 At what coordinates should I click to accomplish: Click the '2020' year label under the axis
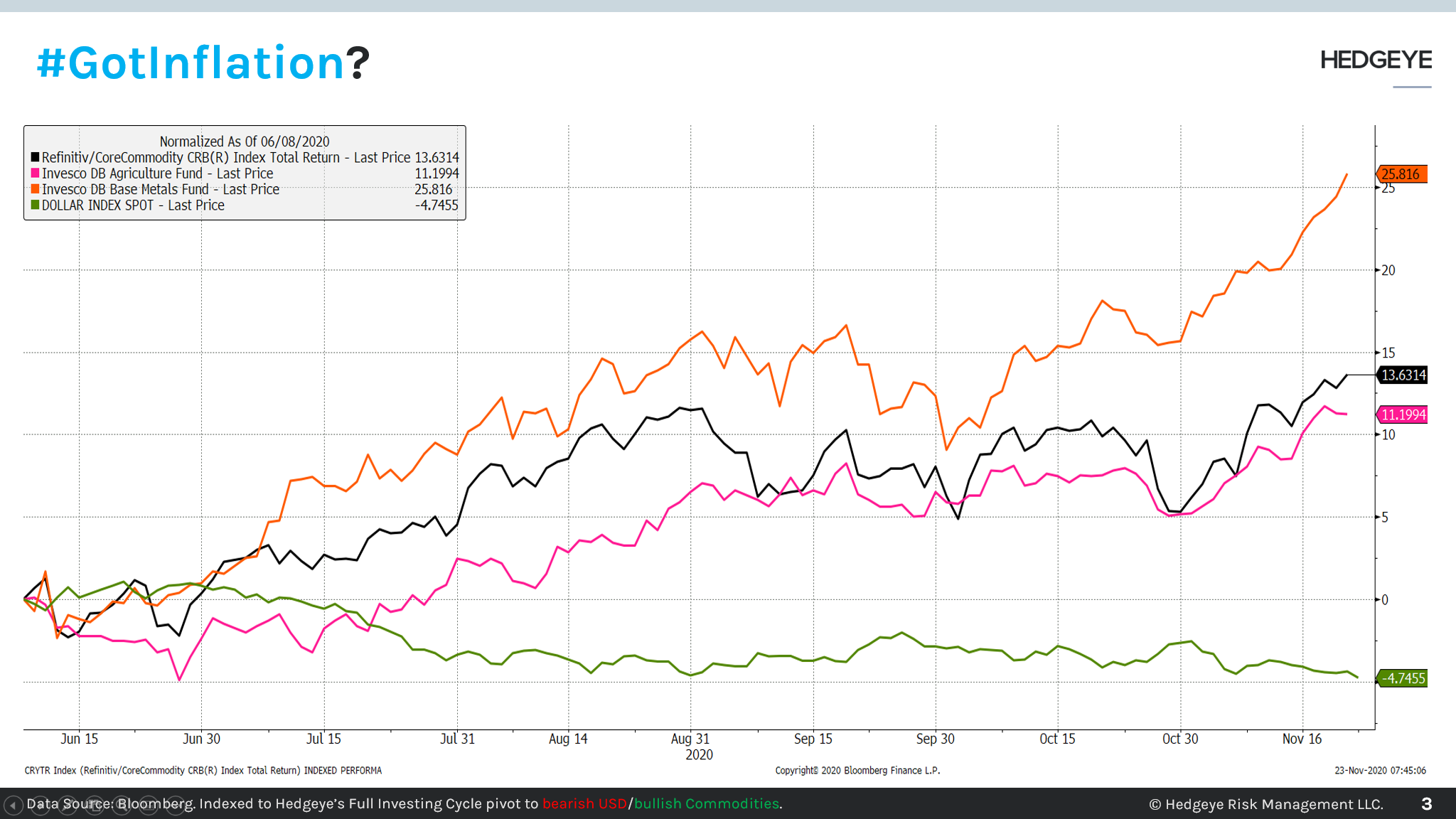(699, 755)
